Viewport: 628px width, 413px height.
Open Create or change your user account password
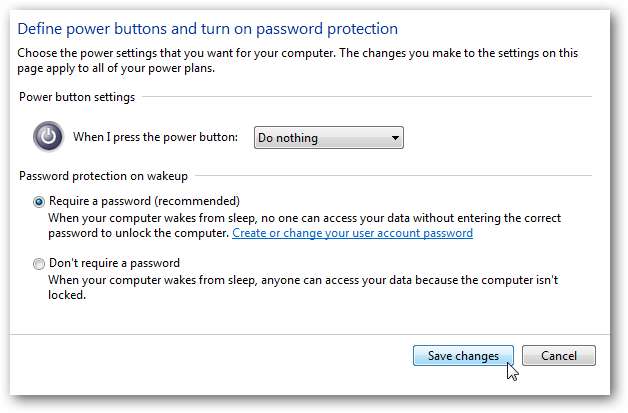(352, 233)
